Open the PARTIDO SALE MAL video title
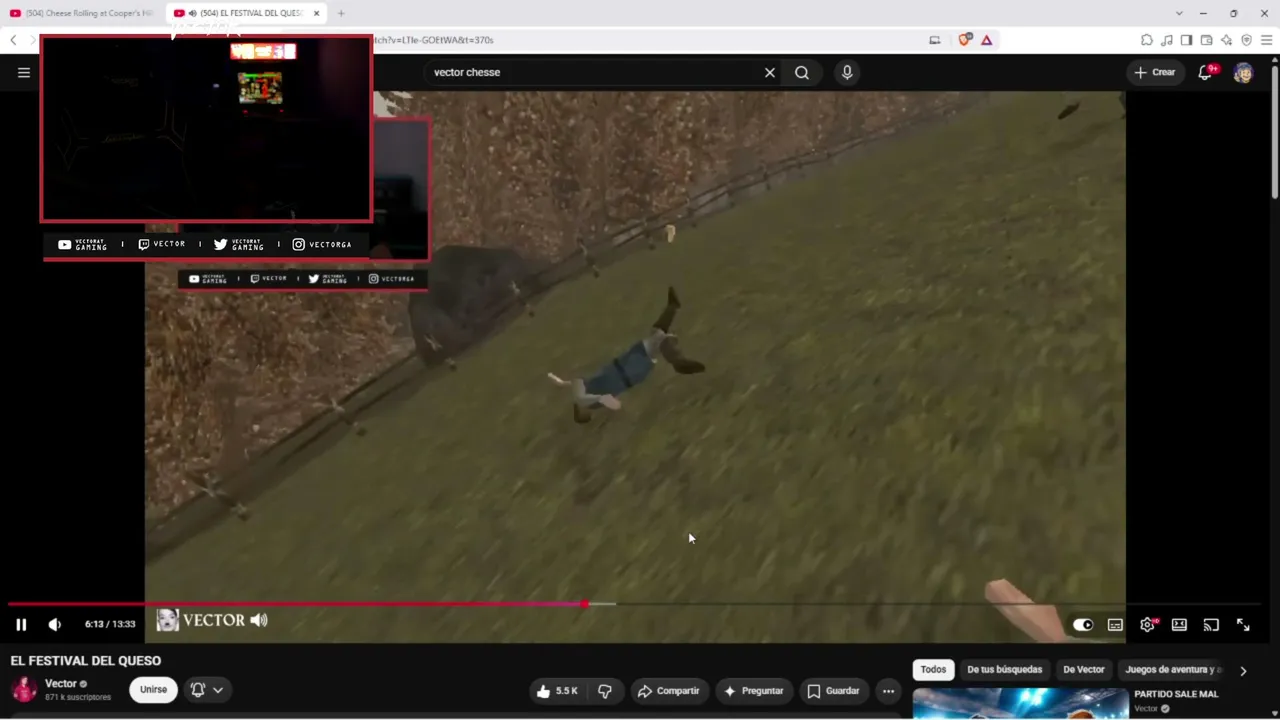This screenshot has width=1280, height=720. point(1176,694)
